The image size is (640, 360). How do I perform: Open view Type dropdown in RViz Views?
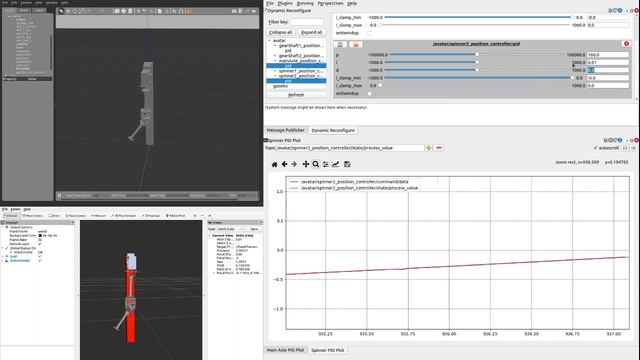230,229
